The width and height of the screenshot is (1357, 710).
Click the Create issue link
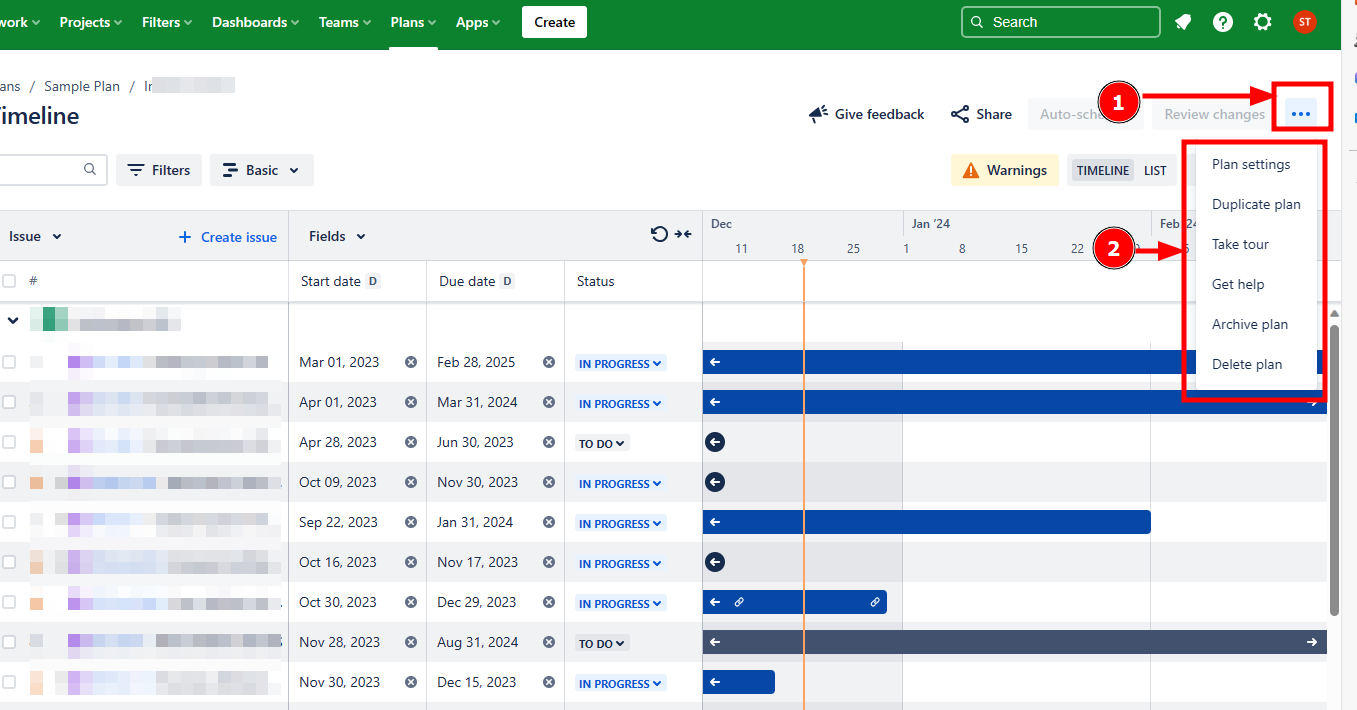(227, 237)
